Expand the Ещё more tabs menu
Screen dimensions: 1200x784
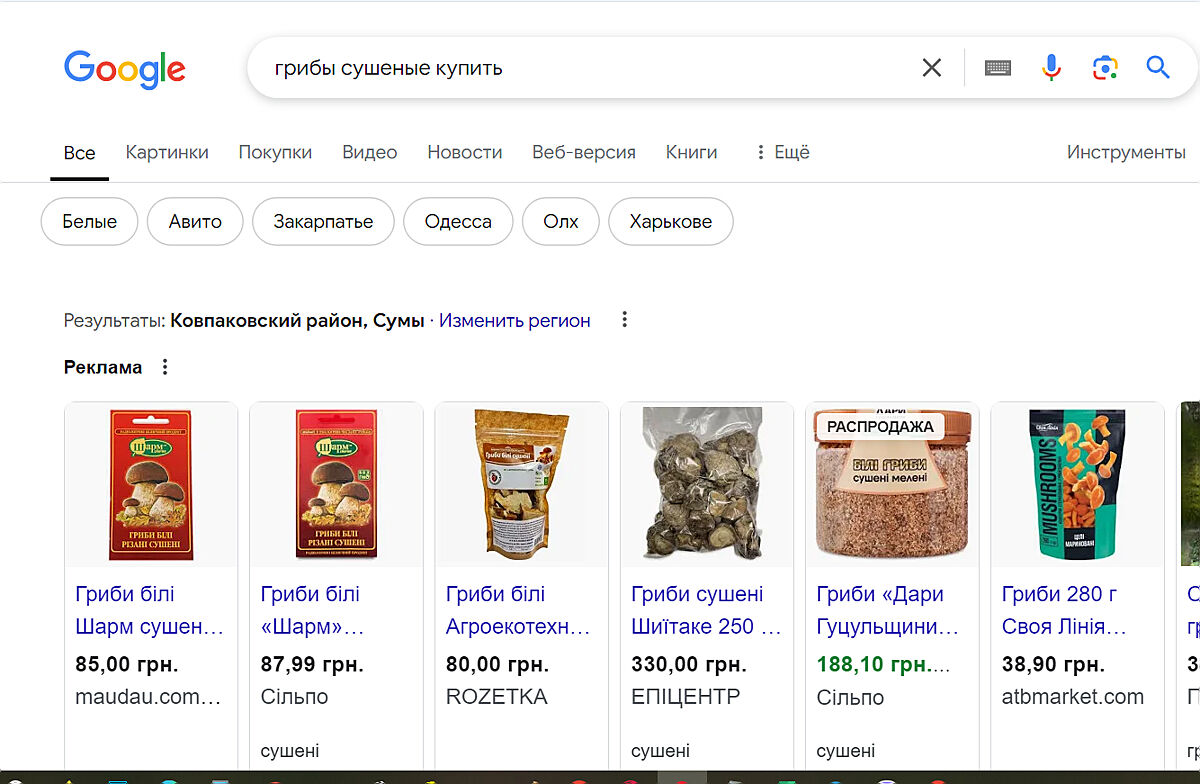point(781,152)
